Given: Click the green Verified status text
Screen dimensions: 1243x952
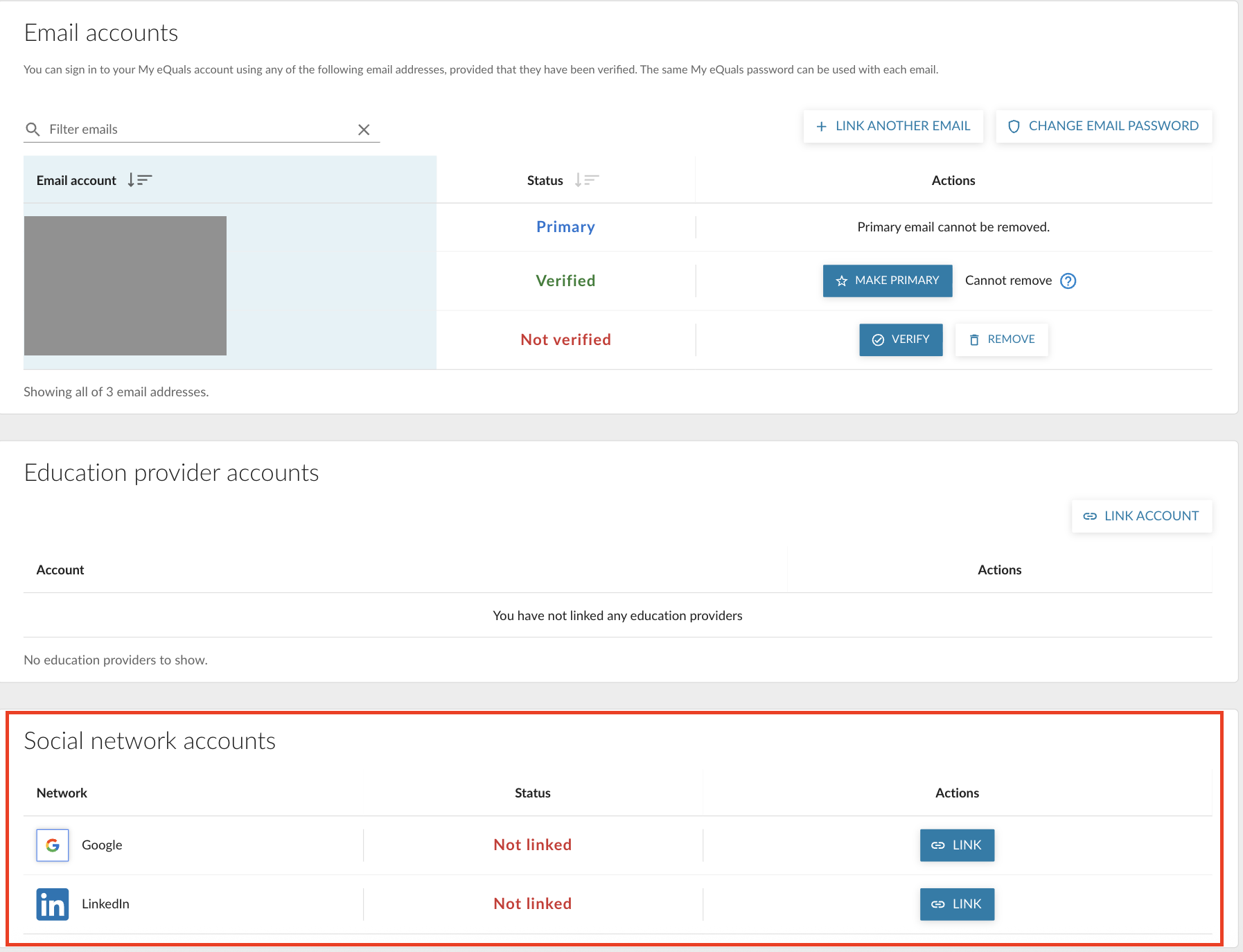Looking at the screenshot, I should [x=565, y=281].
